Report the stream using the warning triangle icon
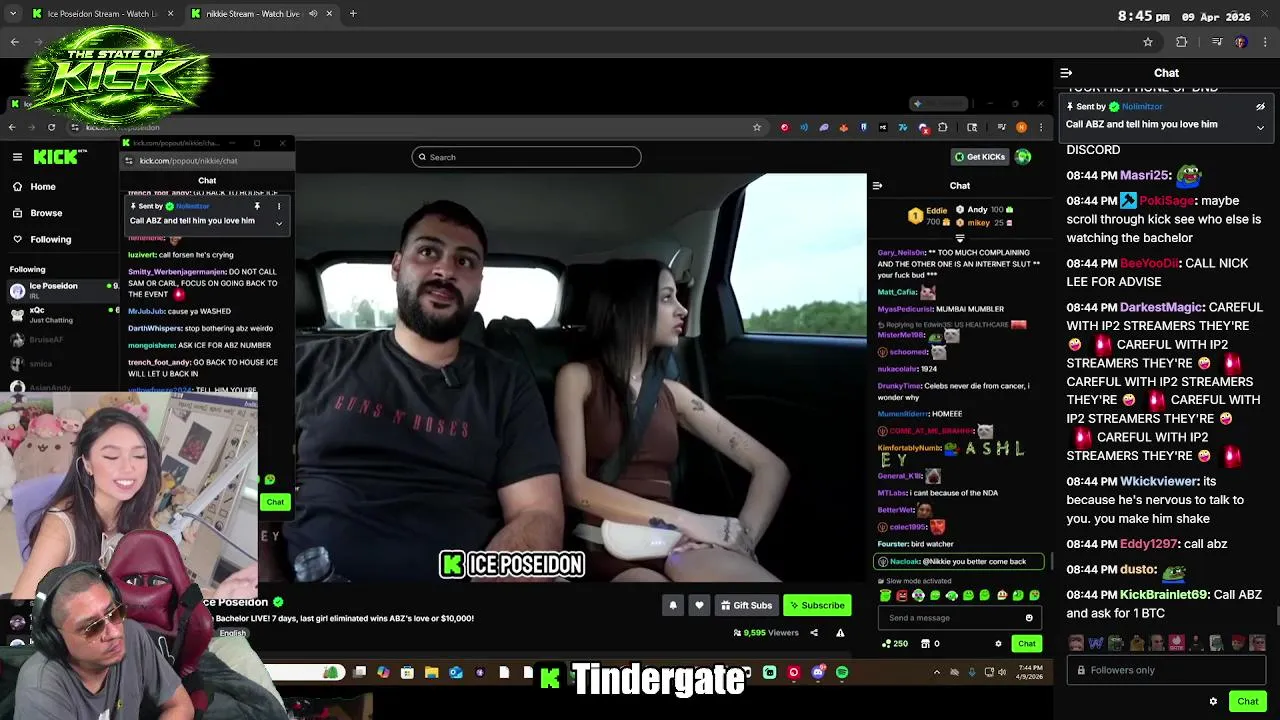Viewport: 1280px width, 720px height. click(x=840, y=633)
